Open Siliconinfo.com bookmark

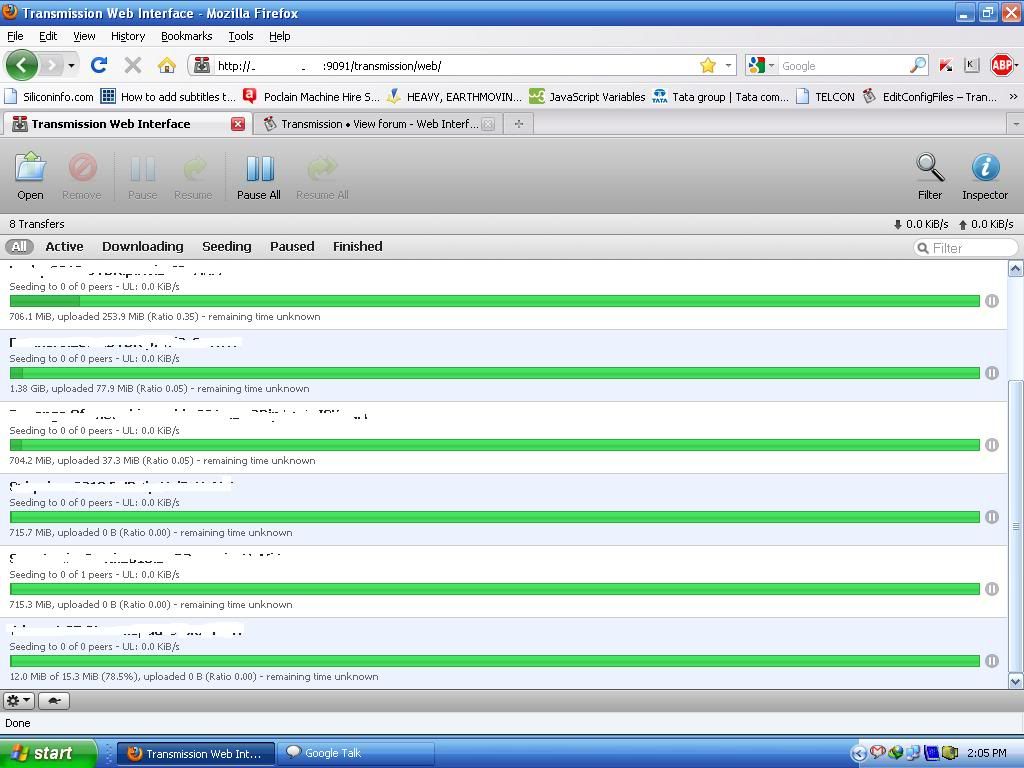tap(50, 97)
